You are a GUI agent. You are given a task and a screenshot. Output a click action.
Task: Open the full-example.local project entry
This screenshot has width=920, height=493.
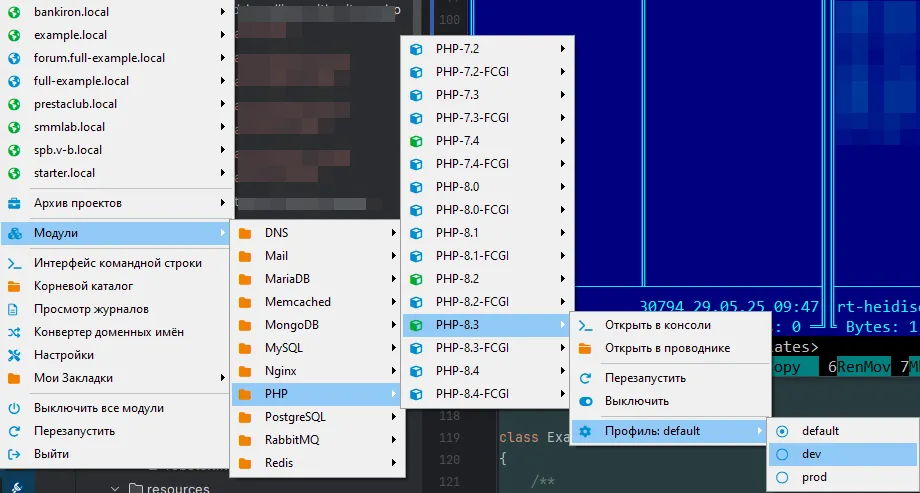(117, 81)
